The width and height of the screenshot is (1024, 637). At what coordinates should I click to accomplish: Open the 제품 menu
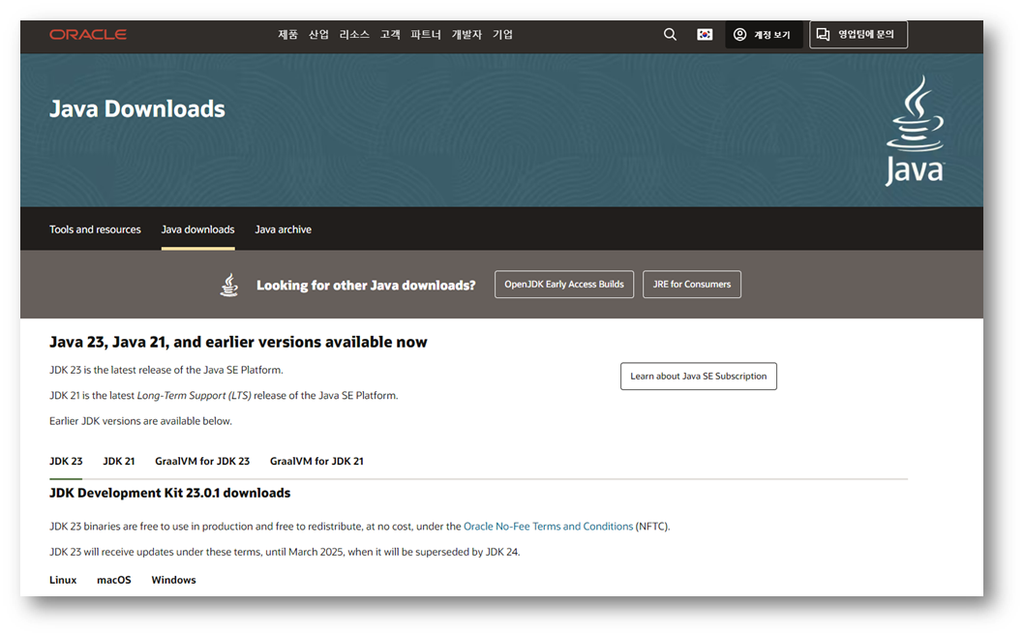[288, 35]
